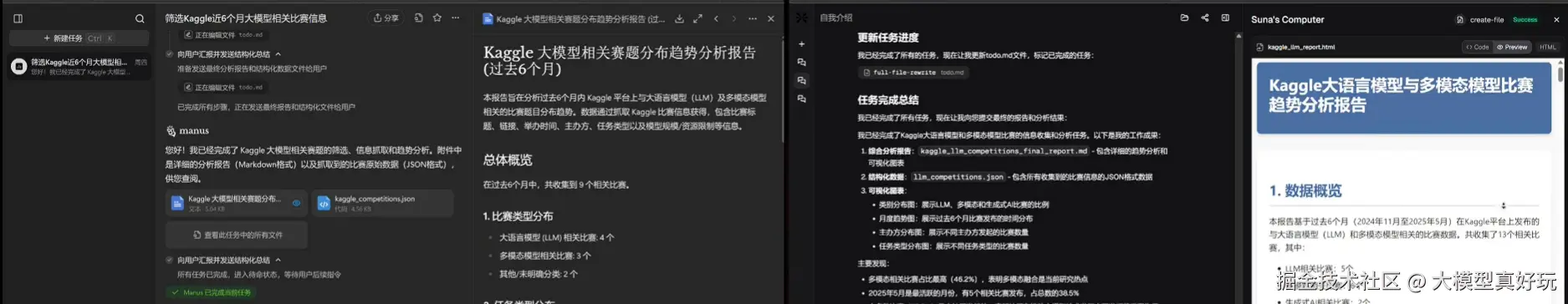The width and height of the screenshot is (1568, 304).
Task: Click the Success status badge
Action: coord(1525,19)
